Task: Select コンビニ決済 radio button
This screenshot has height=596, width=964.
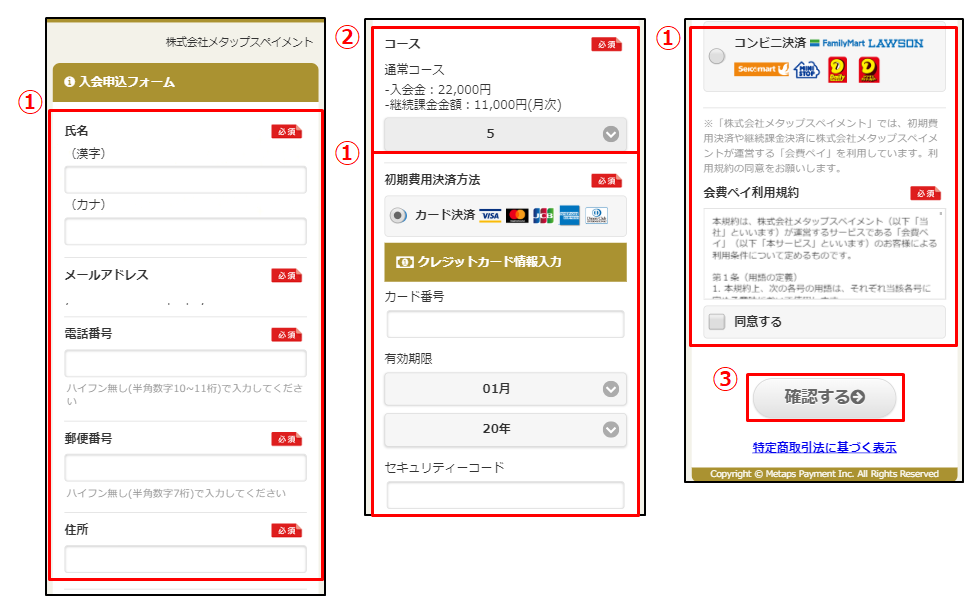Action: [717, 57]
